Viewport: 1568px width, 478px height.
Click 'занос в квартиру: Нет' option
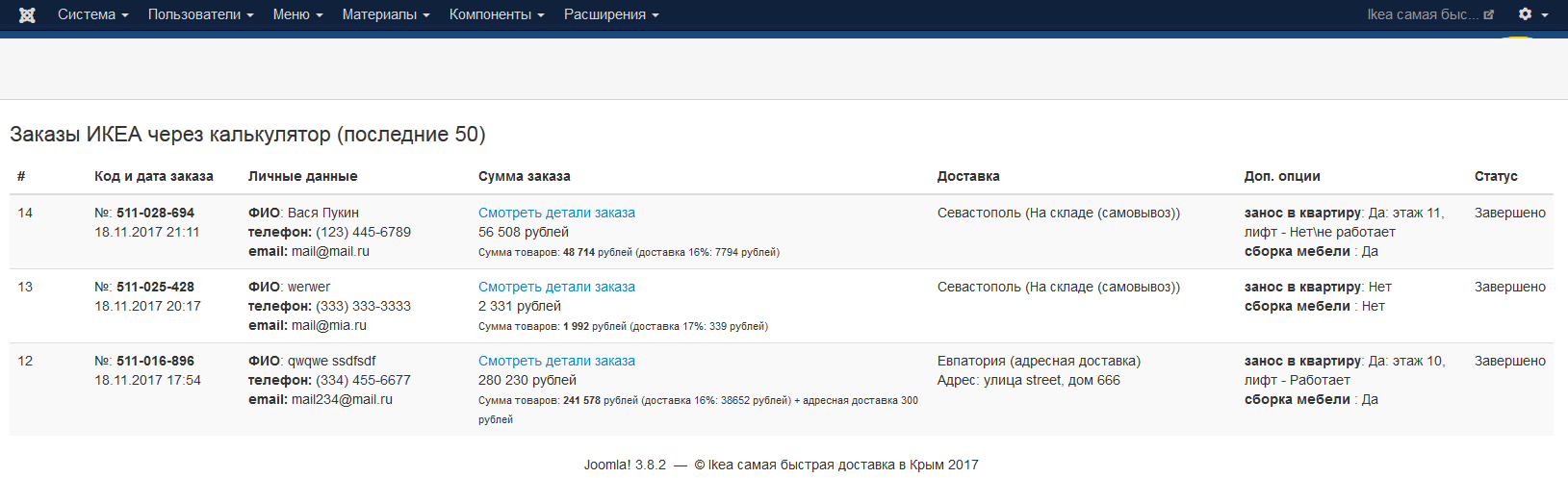point(1318,287)
